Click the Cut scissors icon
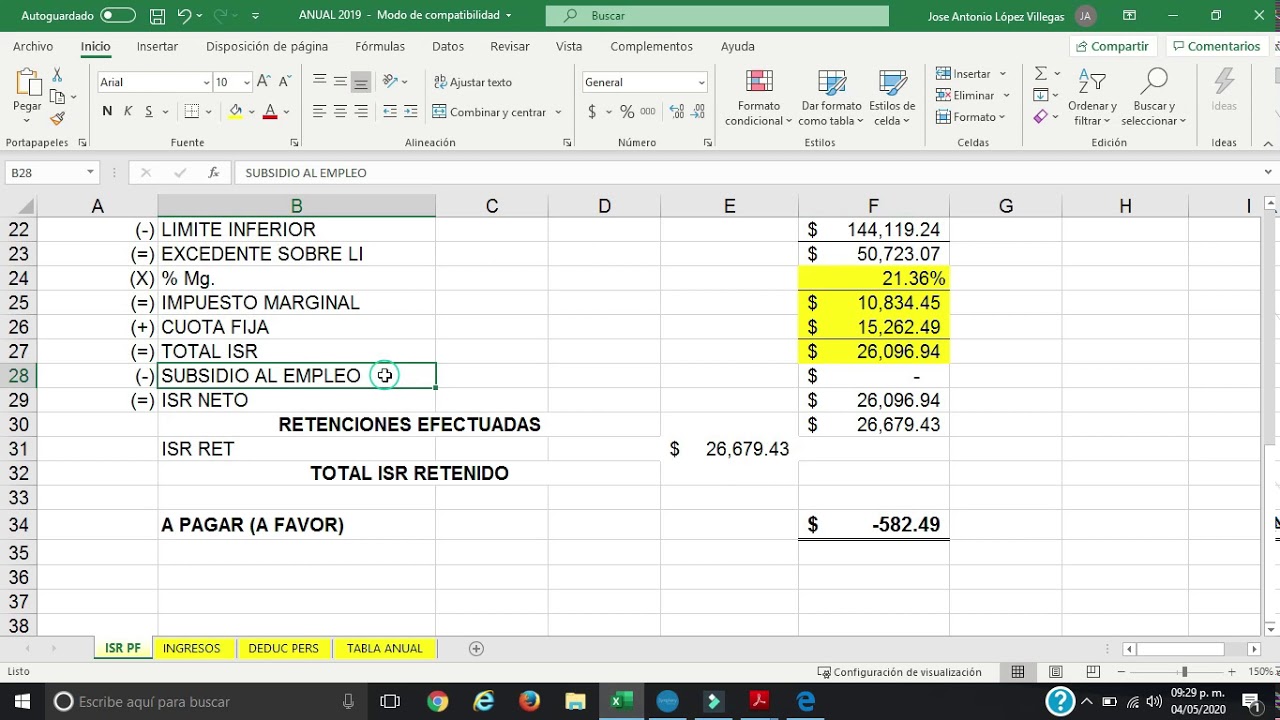The image size is (1280, 720). pos(57,76)
